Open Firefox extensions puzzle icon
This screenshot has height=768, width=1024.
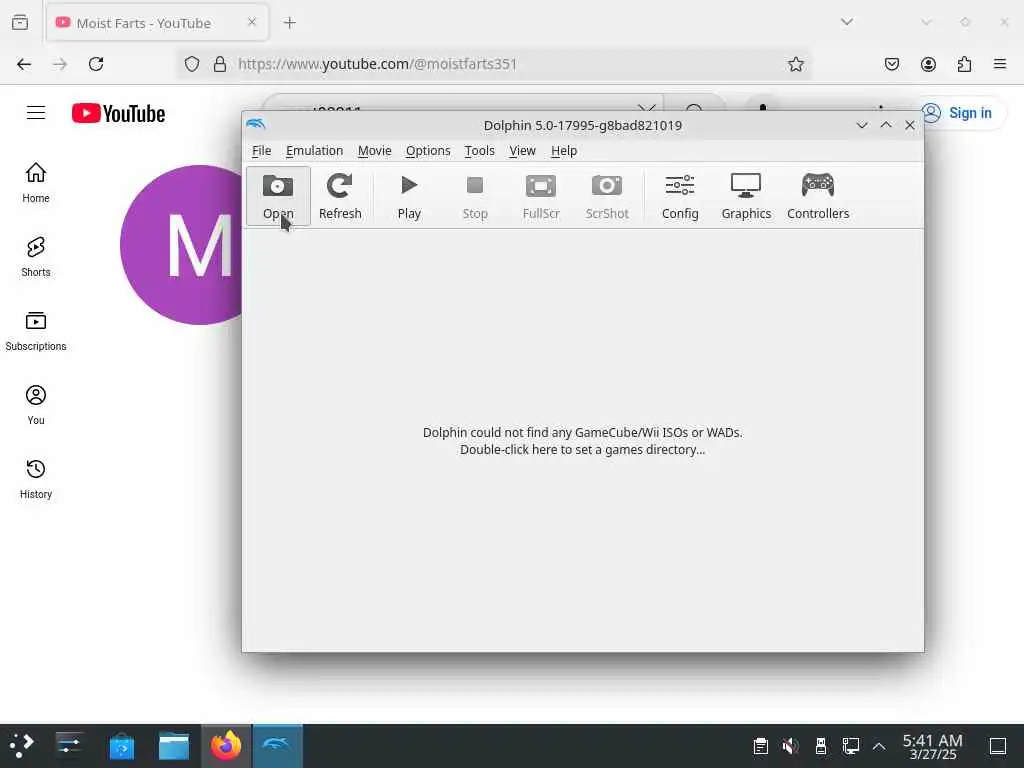[964, 64]
